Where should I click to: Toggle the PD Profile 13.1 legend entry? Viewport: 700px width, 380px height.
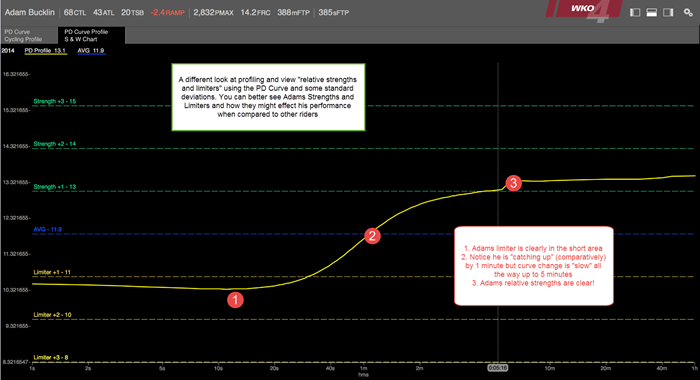click(x=45, y=51)
